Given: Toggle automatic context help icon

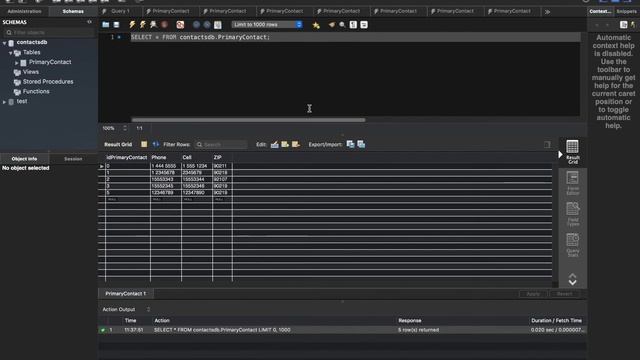Looking at the screenshot, I should 633,25.
